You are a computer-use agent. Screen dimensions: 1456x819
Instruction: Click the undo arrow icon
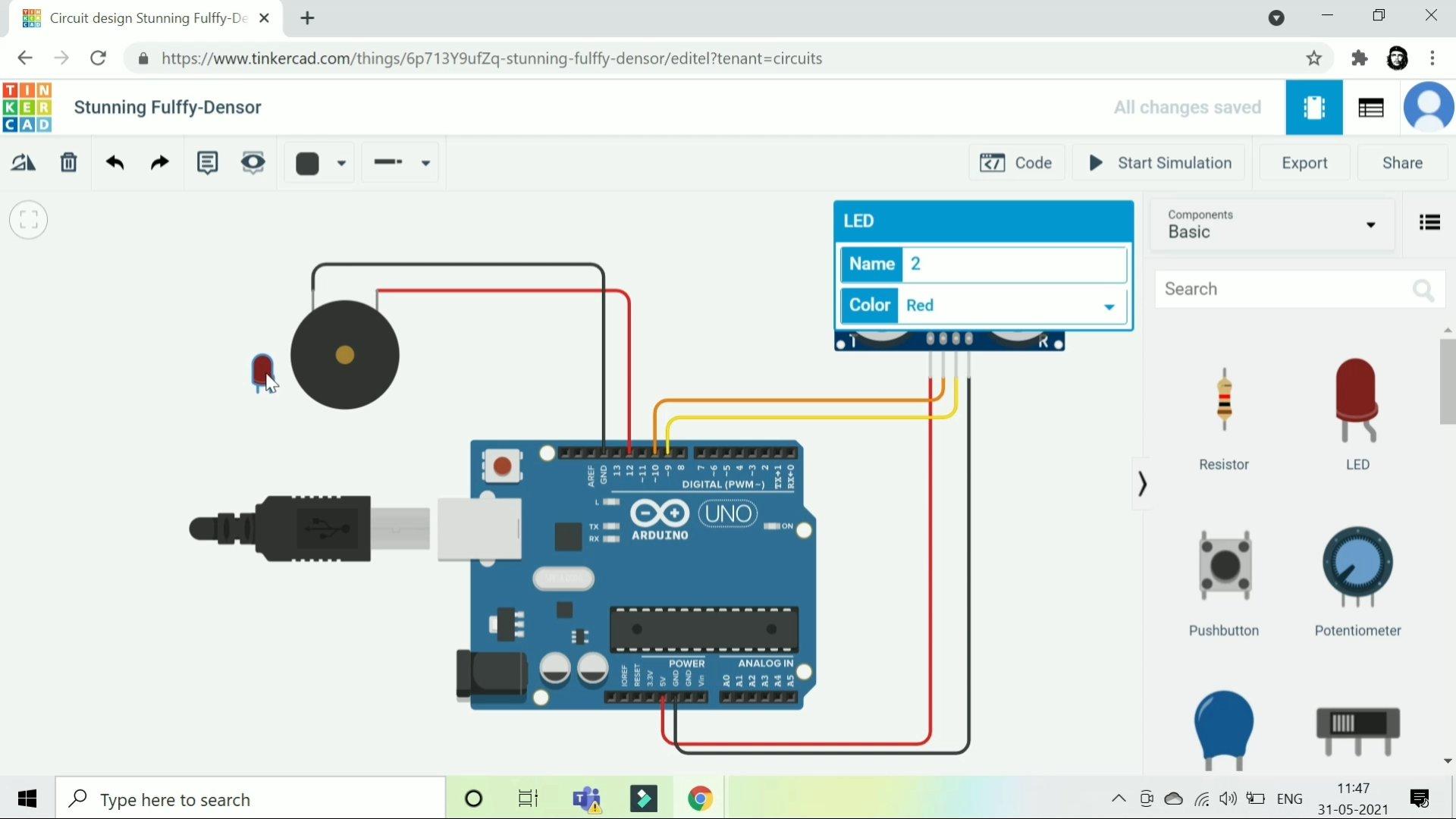[x=115, y=163]
